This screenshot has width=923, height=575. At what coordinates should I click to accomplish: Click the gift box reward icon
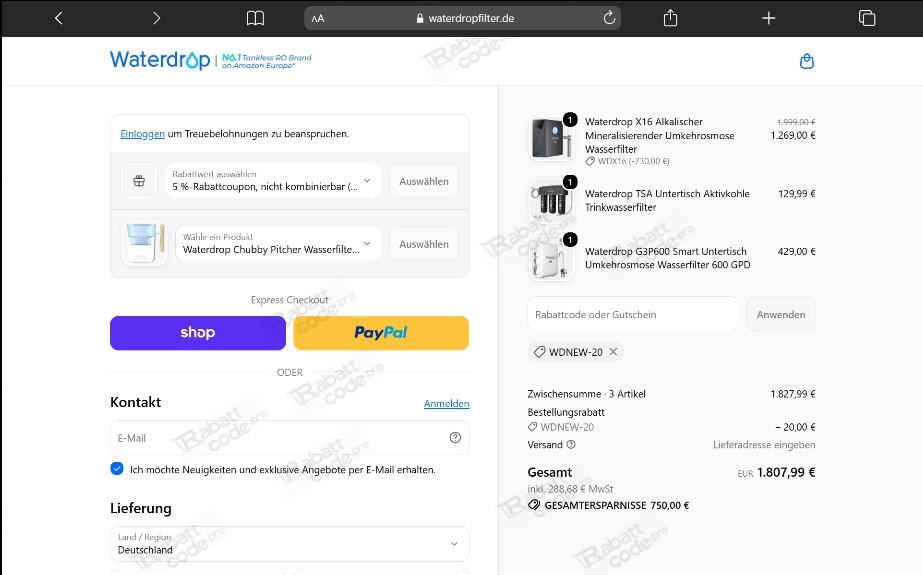tap(139, 181)
